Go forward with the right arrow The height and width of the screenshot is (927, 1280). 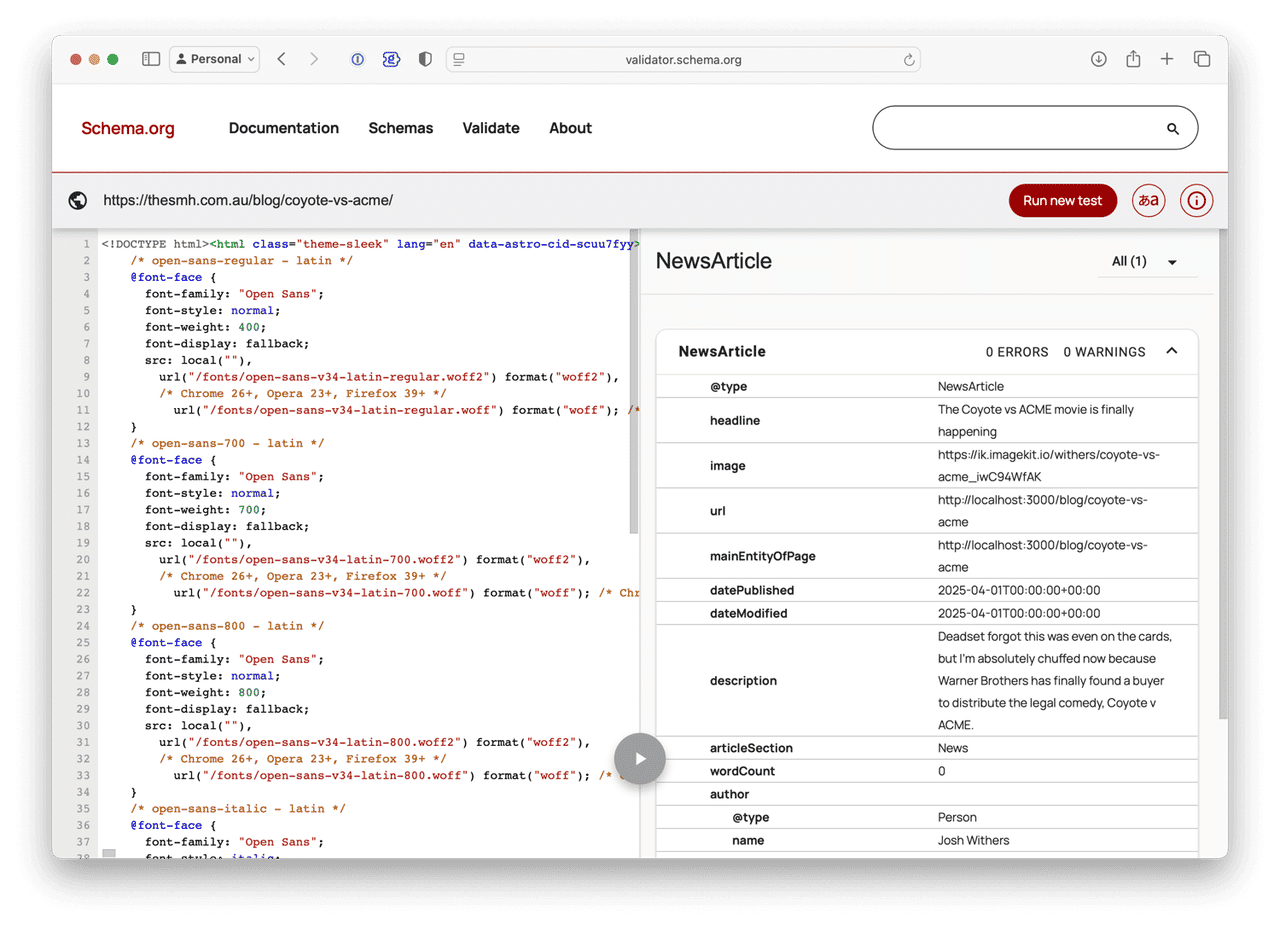pyautogui.click(x=314, y=59)
